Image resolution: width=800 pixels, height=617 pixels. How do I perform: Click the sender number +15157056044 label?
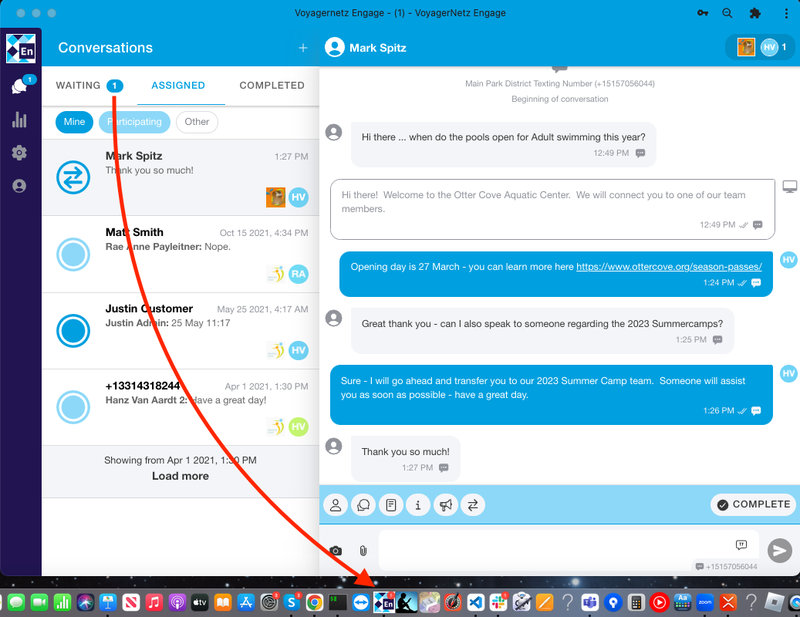pos(727,566)
